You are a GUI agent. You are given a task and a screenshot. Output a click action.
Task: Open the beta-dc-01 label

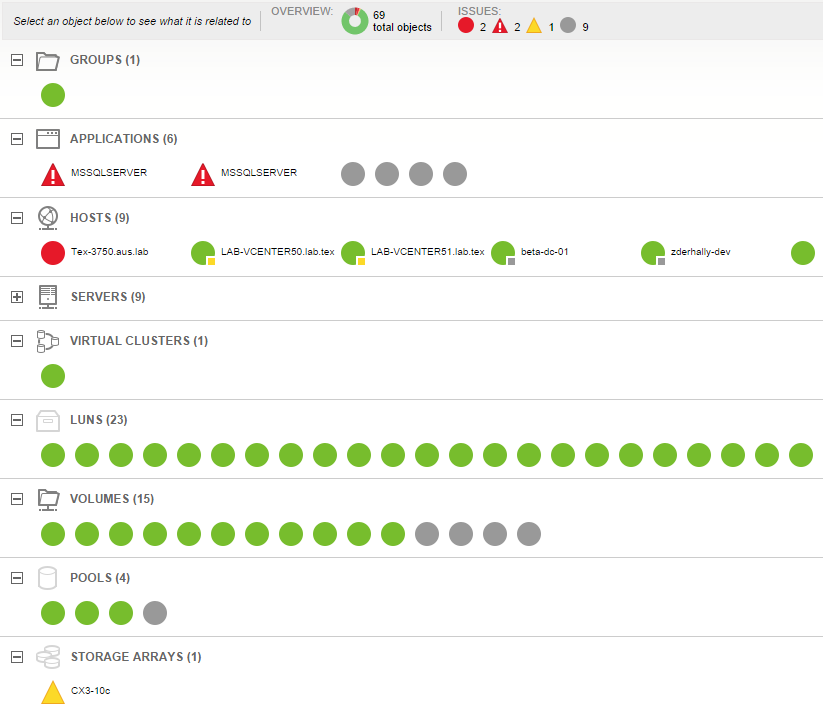[544, 252]
